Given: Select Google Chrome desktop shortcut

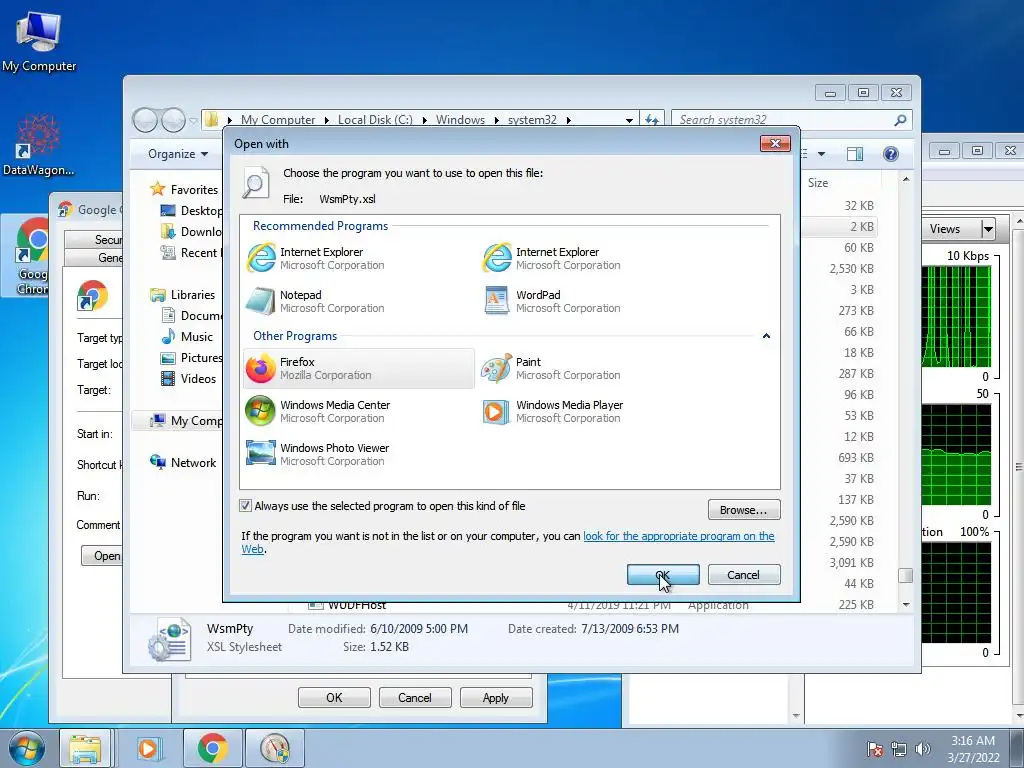Looking at the screenshot, I should [x=26, y=257].
